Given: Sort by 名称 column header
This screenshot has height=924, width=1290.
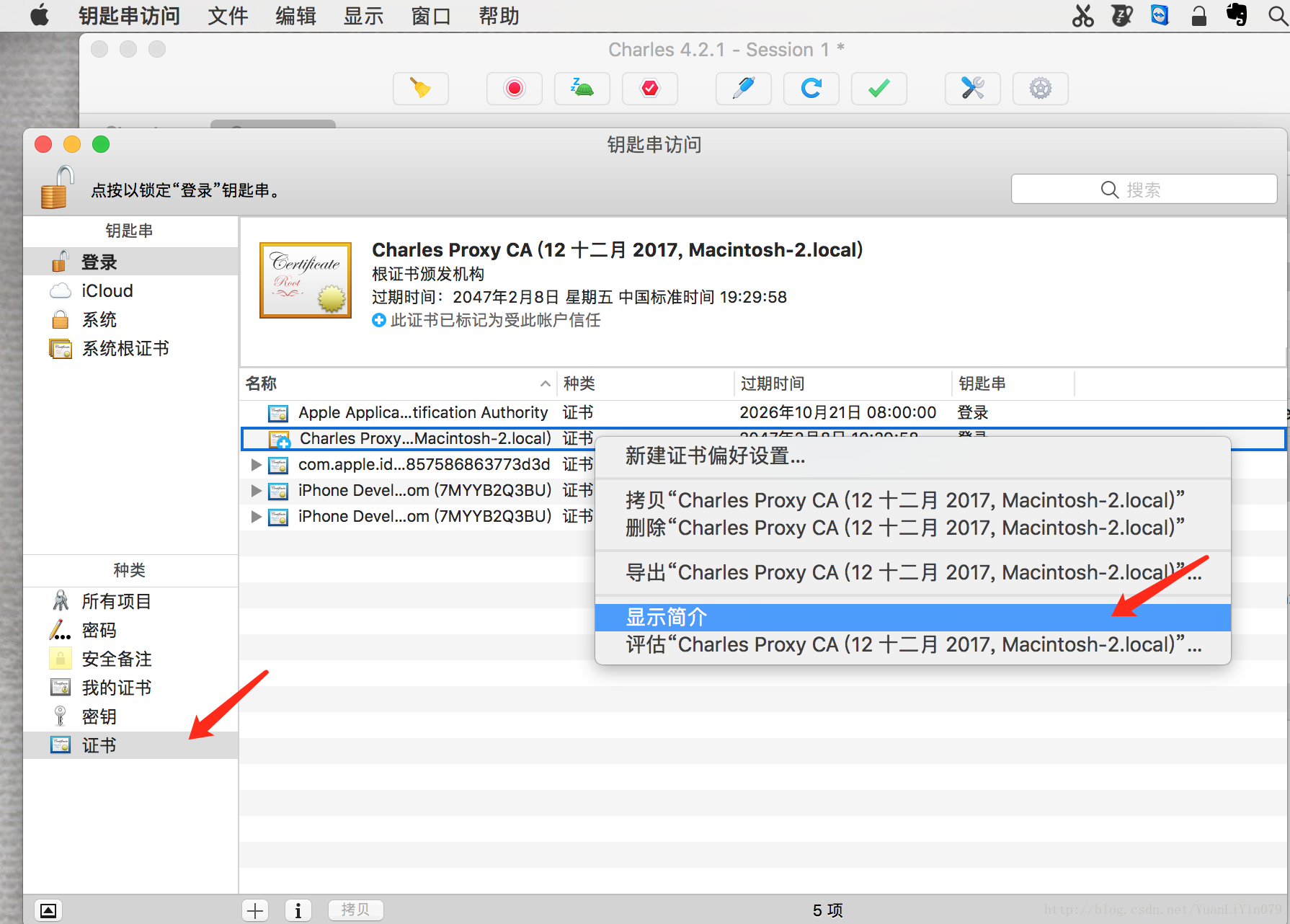Looking at the screenshot, I should pos(399,383).
